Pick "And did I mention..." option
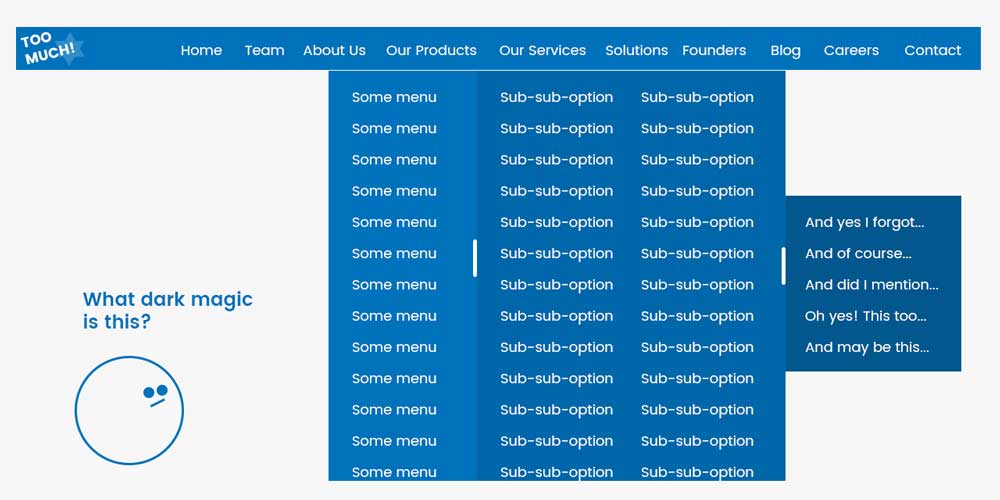 click(873, 284)
